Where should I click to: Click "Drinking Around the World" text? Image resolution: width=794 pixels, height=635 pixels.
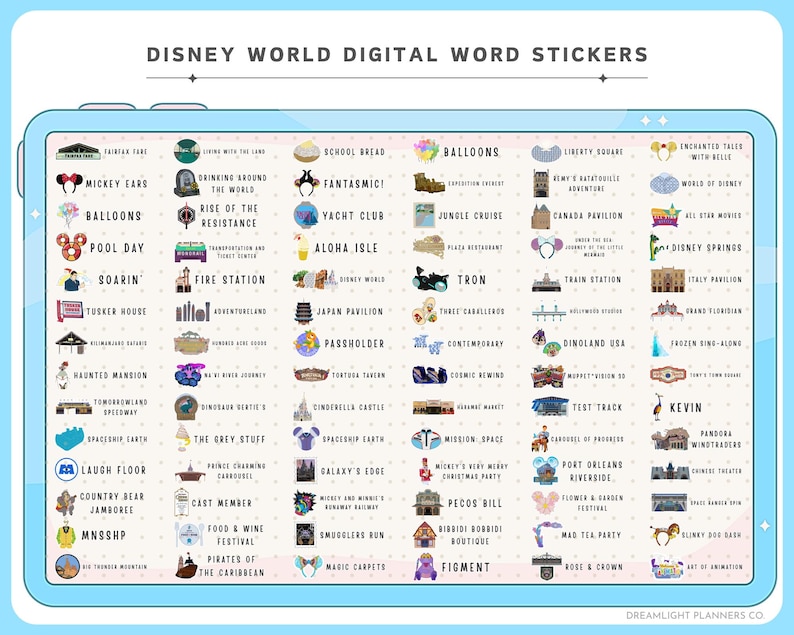coord(232,184)
